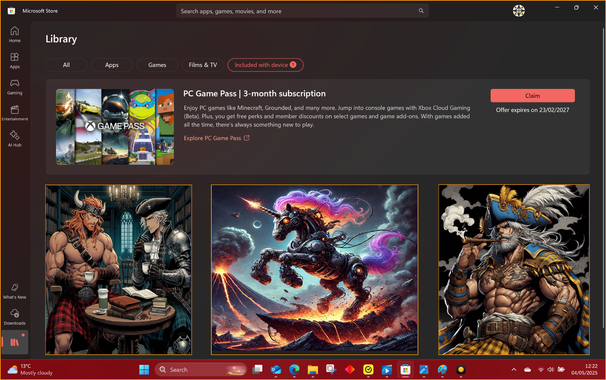606x380 pixels.
Task: Click the Game Pass promotional image
Action: click(115, 127)
